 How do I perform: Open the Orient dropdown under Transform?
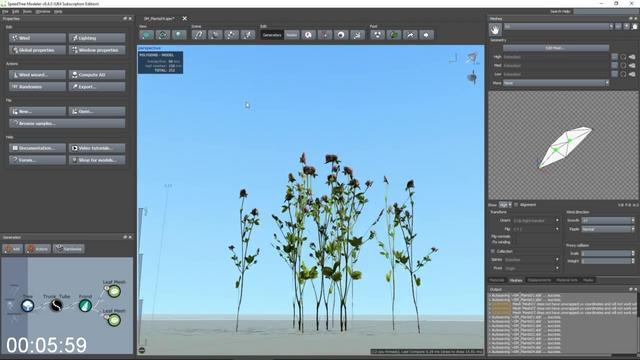click(536, 220)
